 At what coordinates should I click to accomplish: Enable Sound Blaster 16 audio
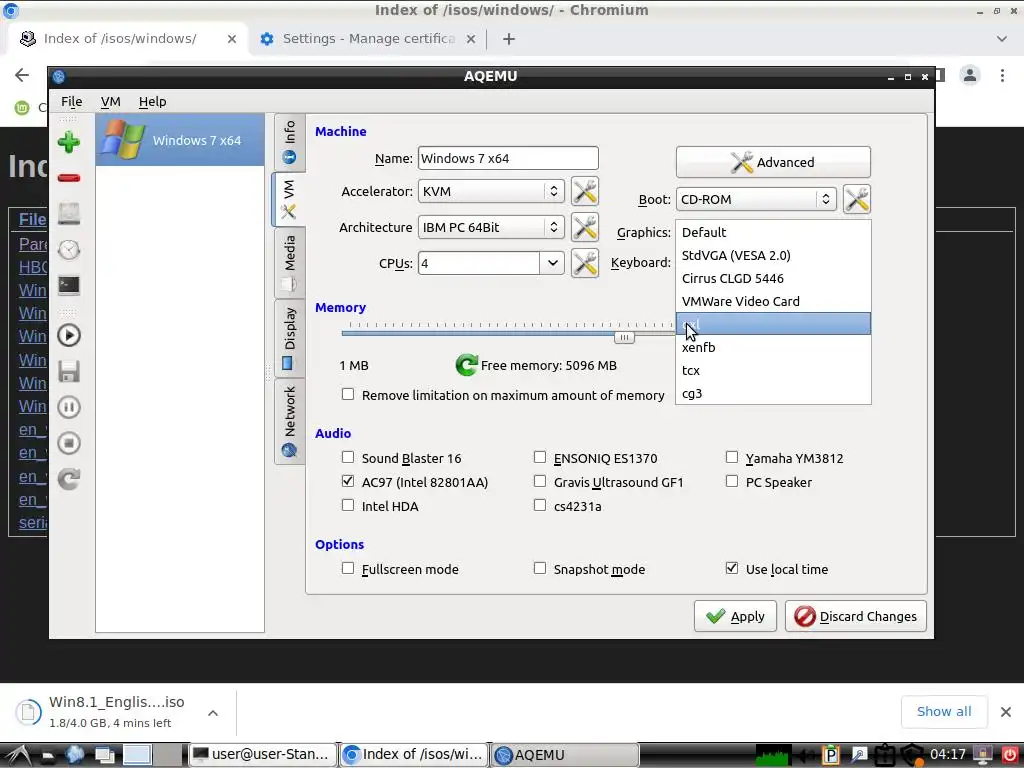tap(348, 457)
